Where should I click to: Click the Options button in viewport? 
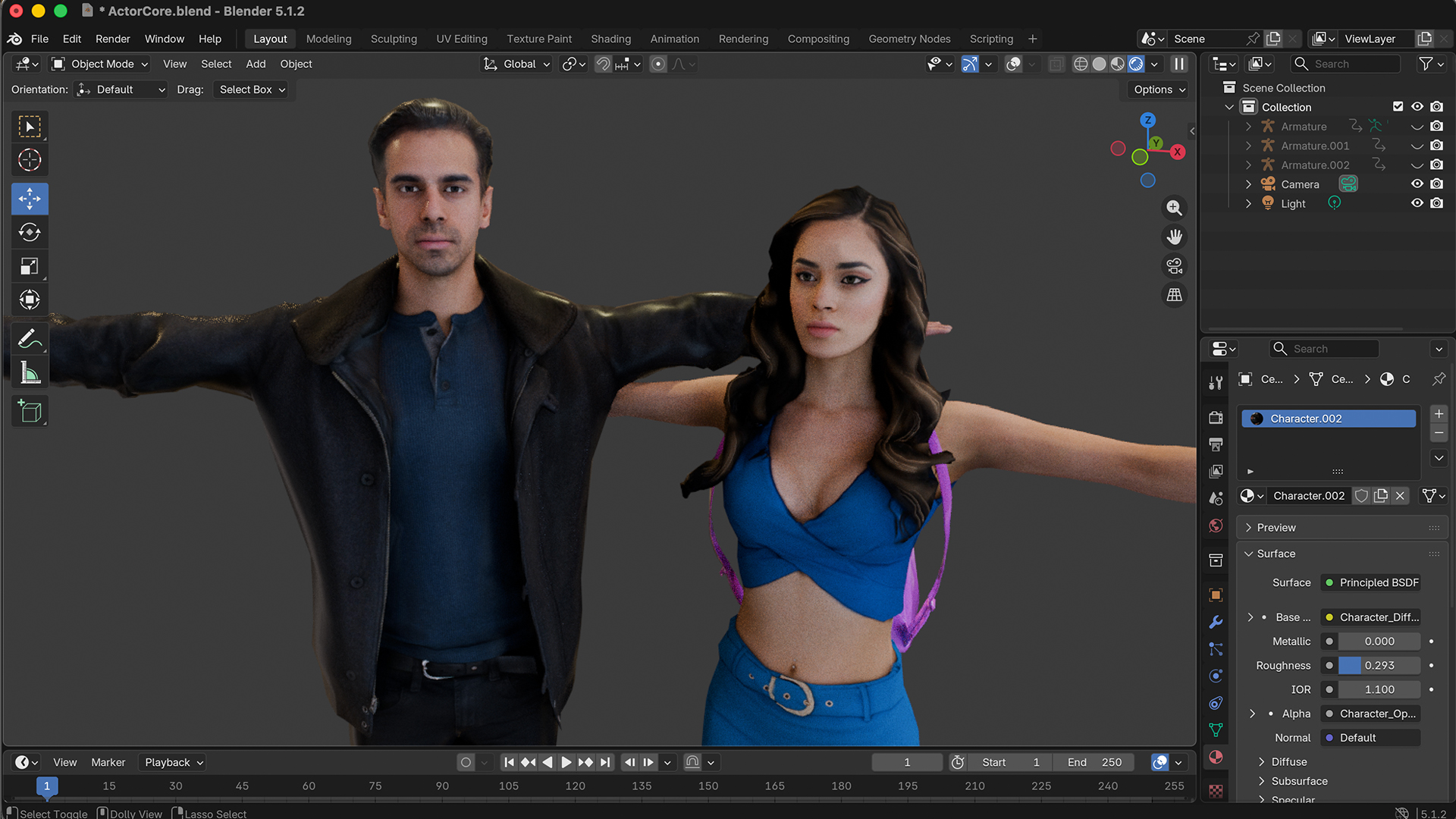(1158, 89)
